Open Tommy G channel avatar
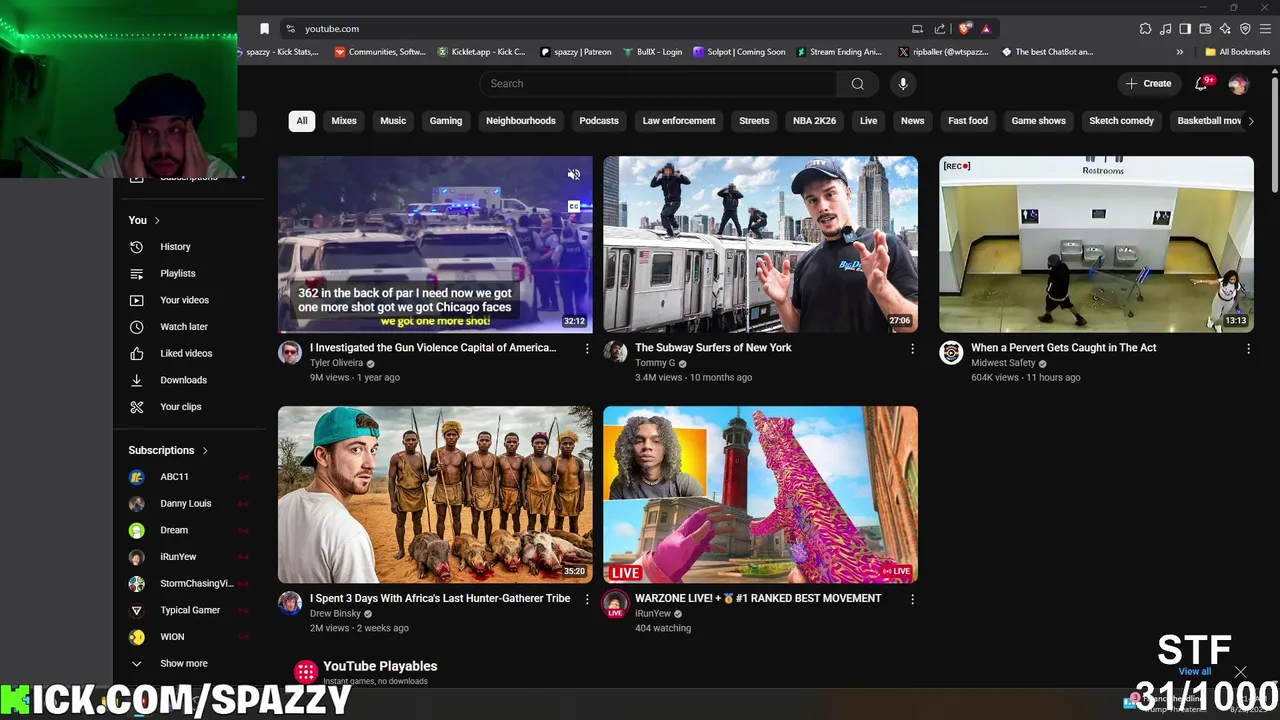1280x720 pixels. (x=615, y=352)
